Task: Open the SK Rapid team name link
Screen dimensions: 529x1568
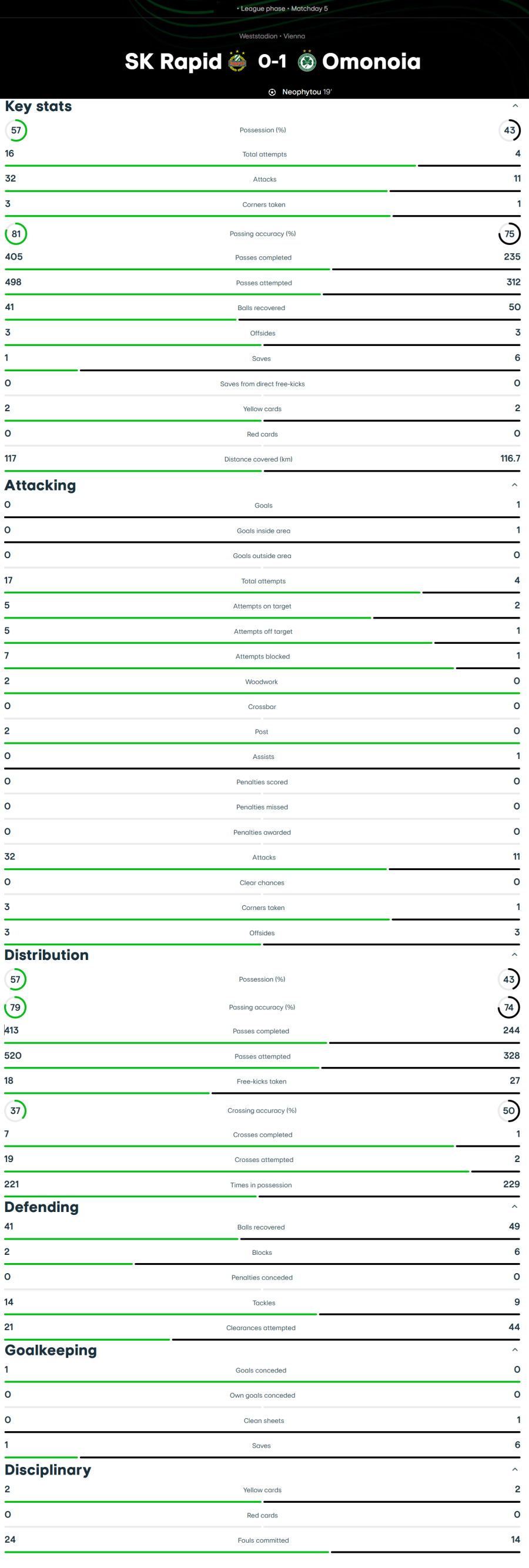Action: click(x=173, y=62)
